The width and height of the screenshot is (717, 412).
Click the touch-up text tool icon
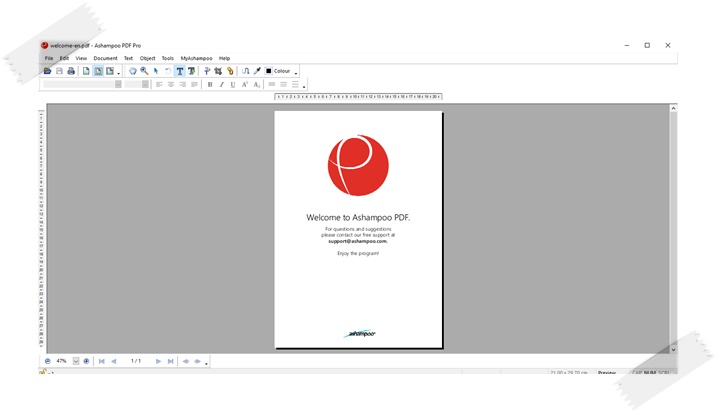coord(207,71)
